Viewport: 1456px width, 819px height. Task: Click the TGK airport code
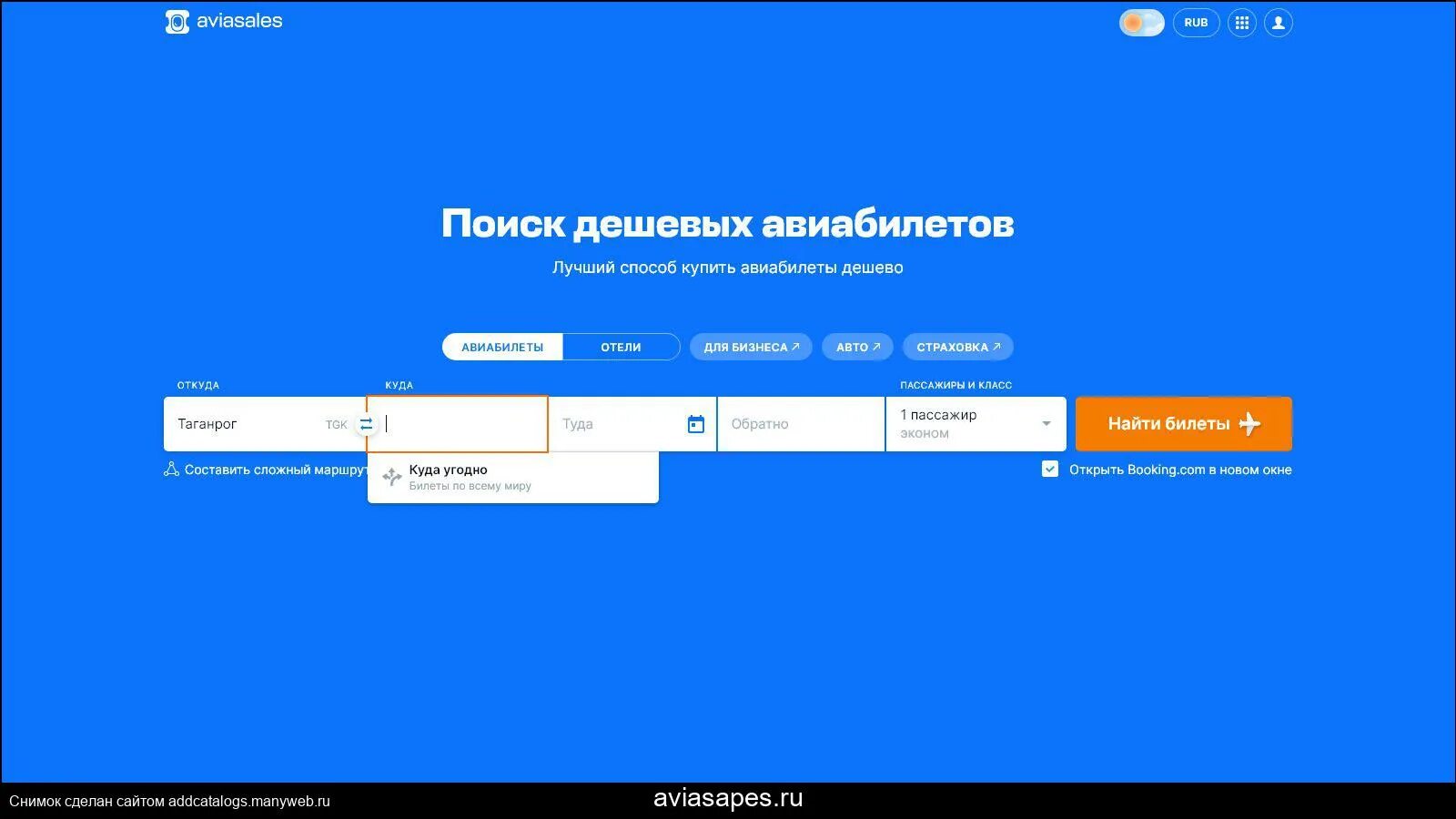tap(336, 425)
